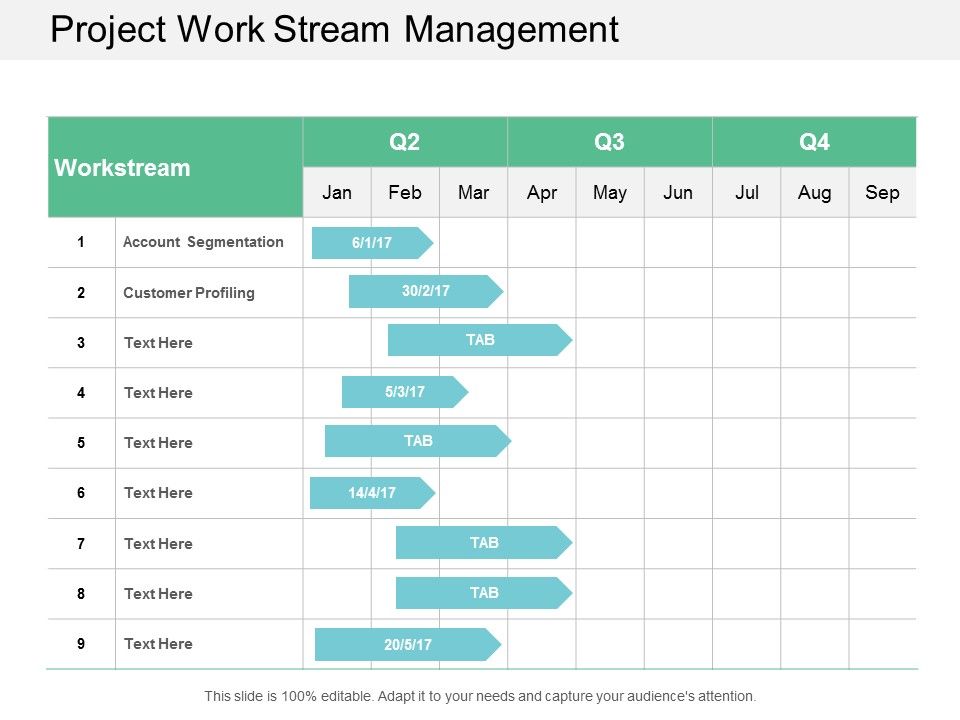Click Text Here label in row 9
960x720 pixels.
coord(158,644)
